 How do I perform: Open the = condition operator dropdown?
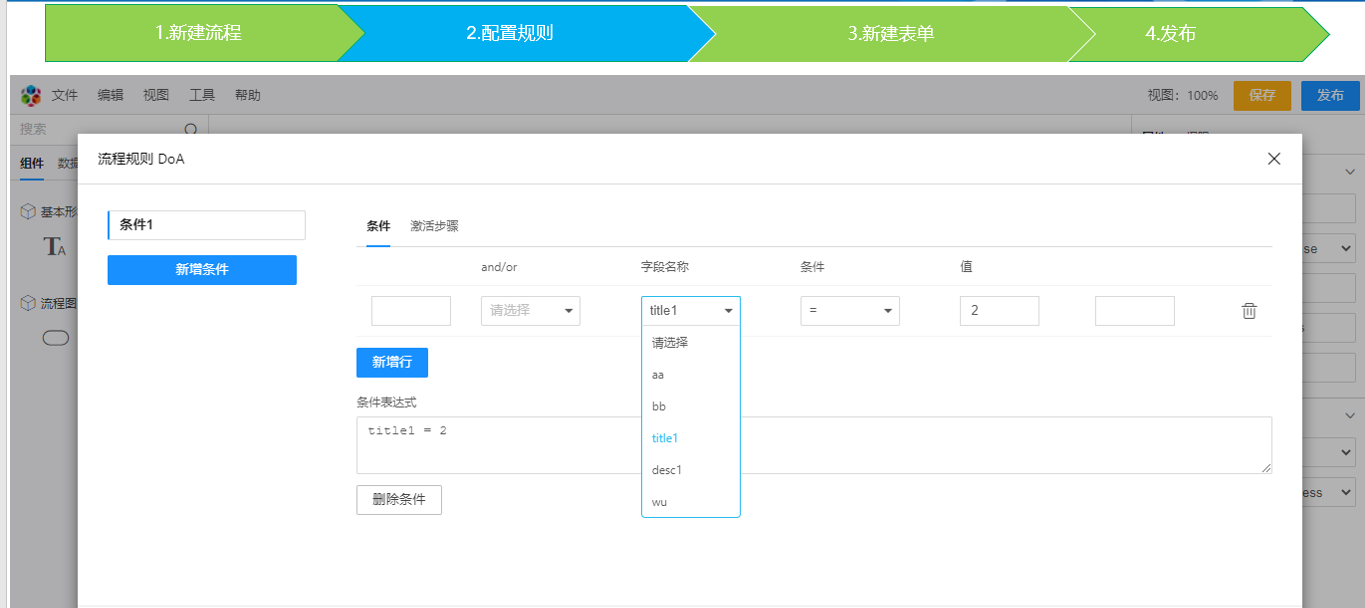(x=850, y=311)
